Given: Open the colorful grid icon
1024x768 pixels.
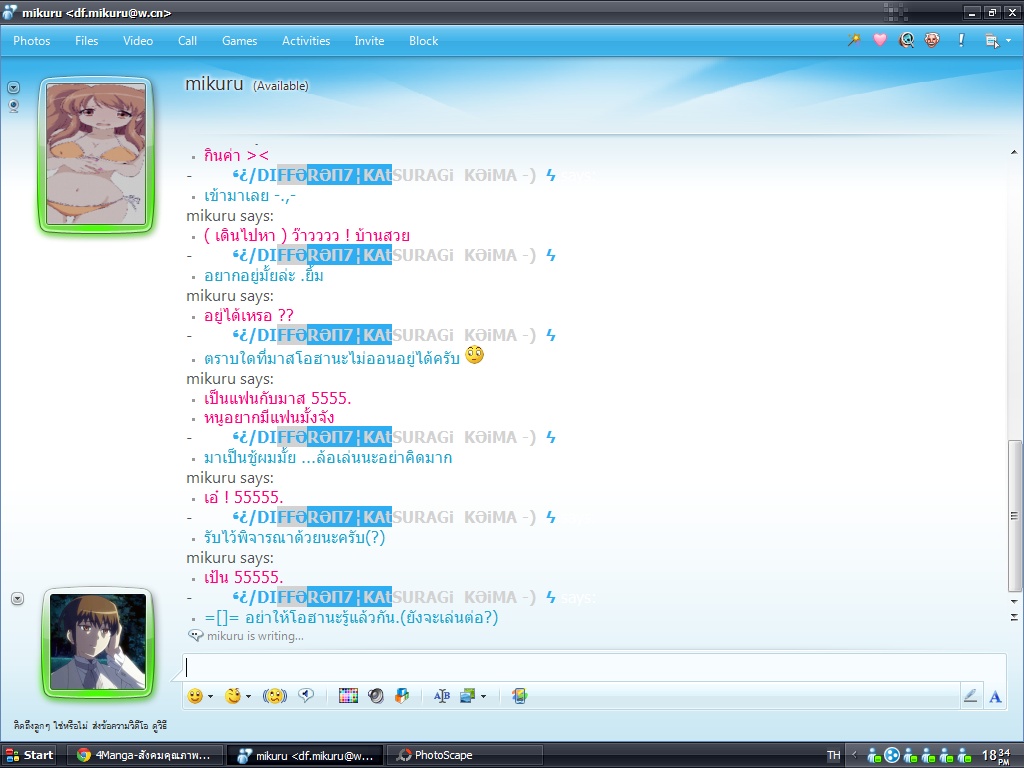Looking at the screenshot, I should 348,696.
